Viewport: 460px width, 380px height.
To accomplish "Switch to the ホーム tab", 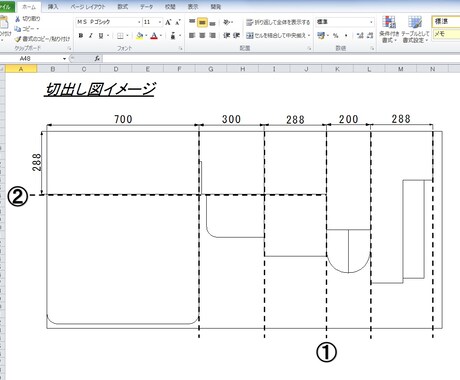I will tap(29, 7).
